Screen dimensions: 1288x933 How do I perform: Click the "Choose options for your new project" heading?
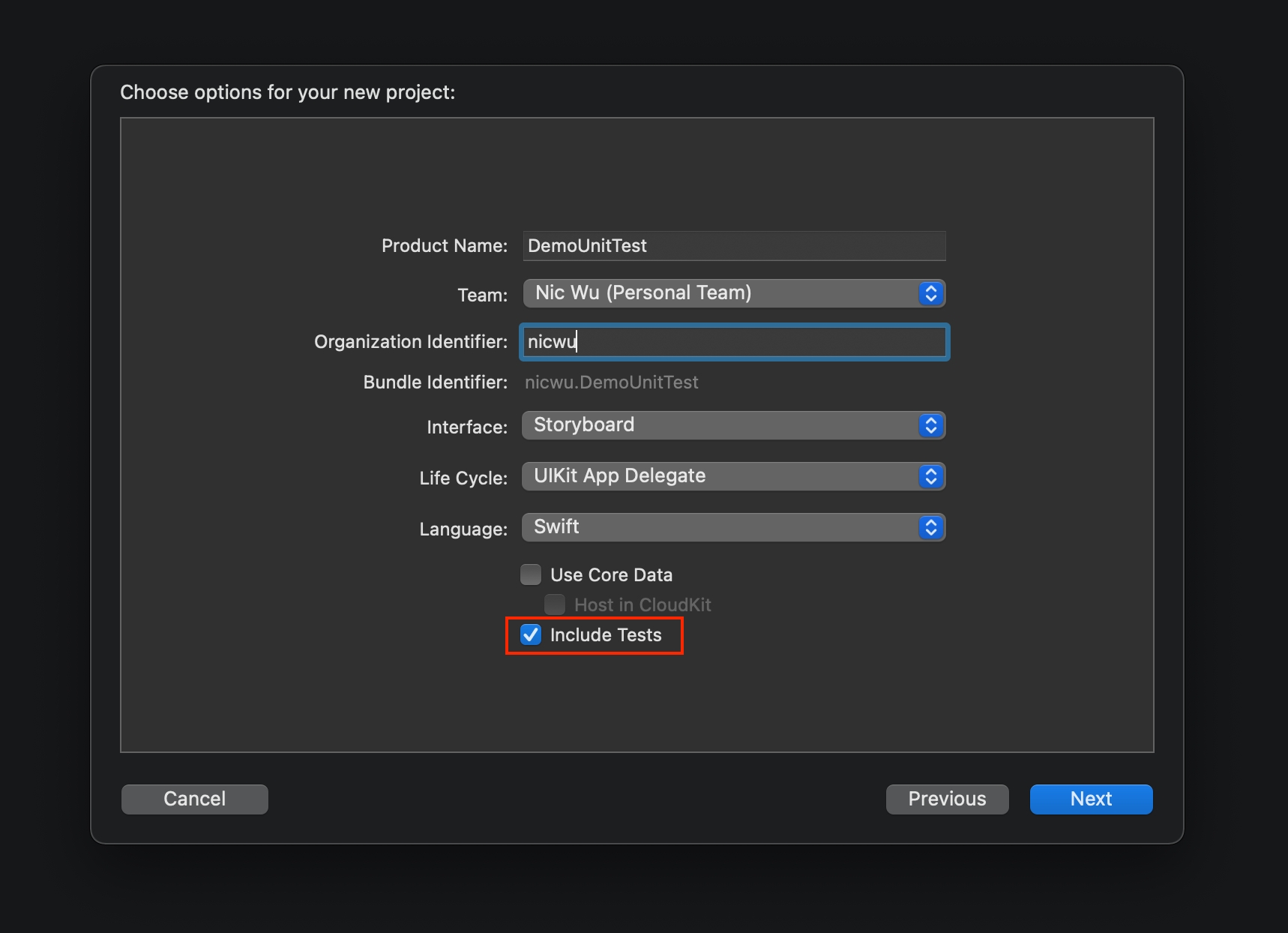287,92
